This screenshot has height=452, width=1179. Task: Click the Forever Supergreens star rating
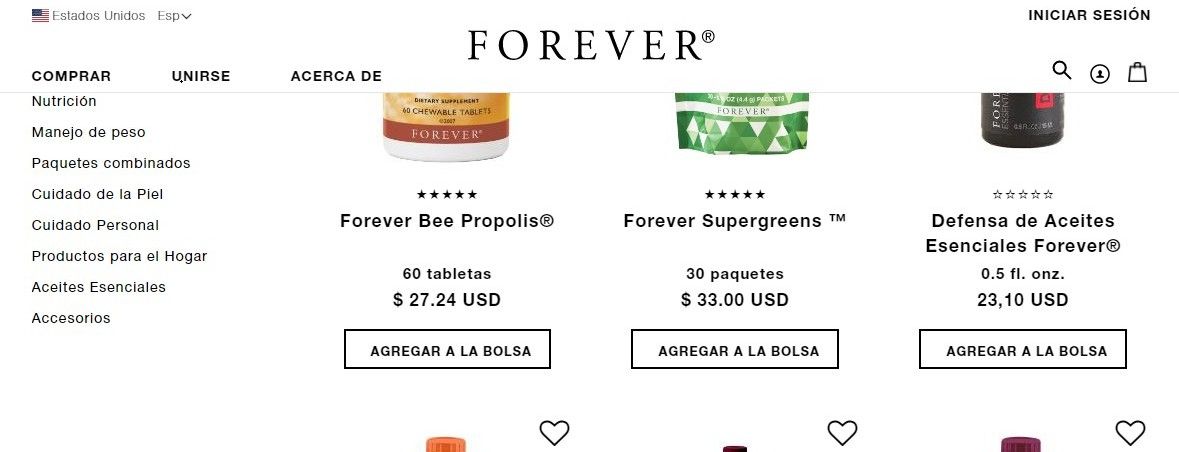735,195
